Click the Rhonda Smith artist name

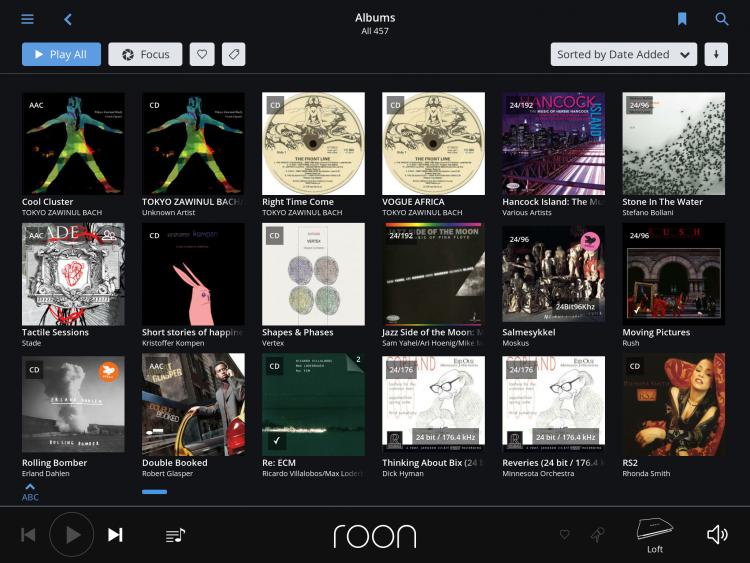click(x=646, y=474)
